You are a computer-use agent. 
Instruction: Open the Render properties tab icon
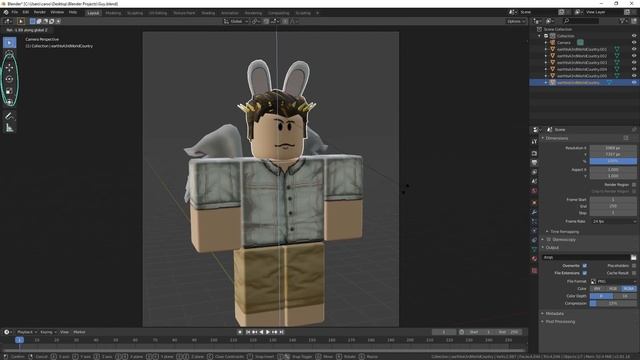click(x=534, y=153)
